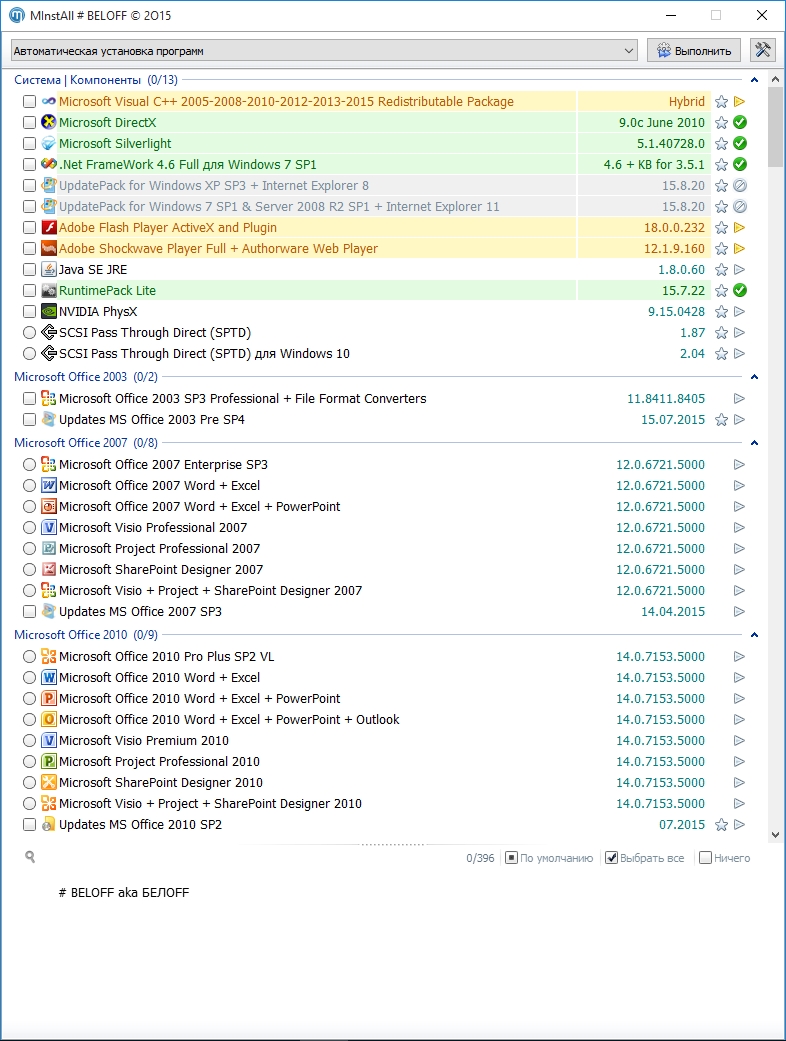Click the Hybrid version label
This screenshot has height=1041, width=786.
pos(686,102)
